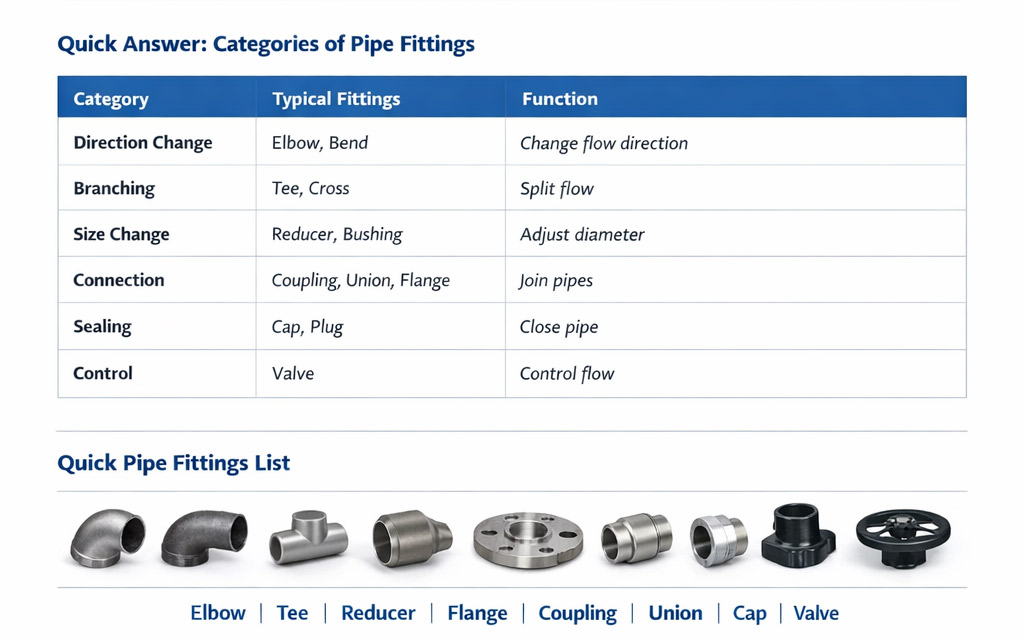
Task: Click the black cap fitting image
Action: 797,535
